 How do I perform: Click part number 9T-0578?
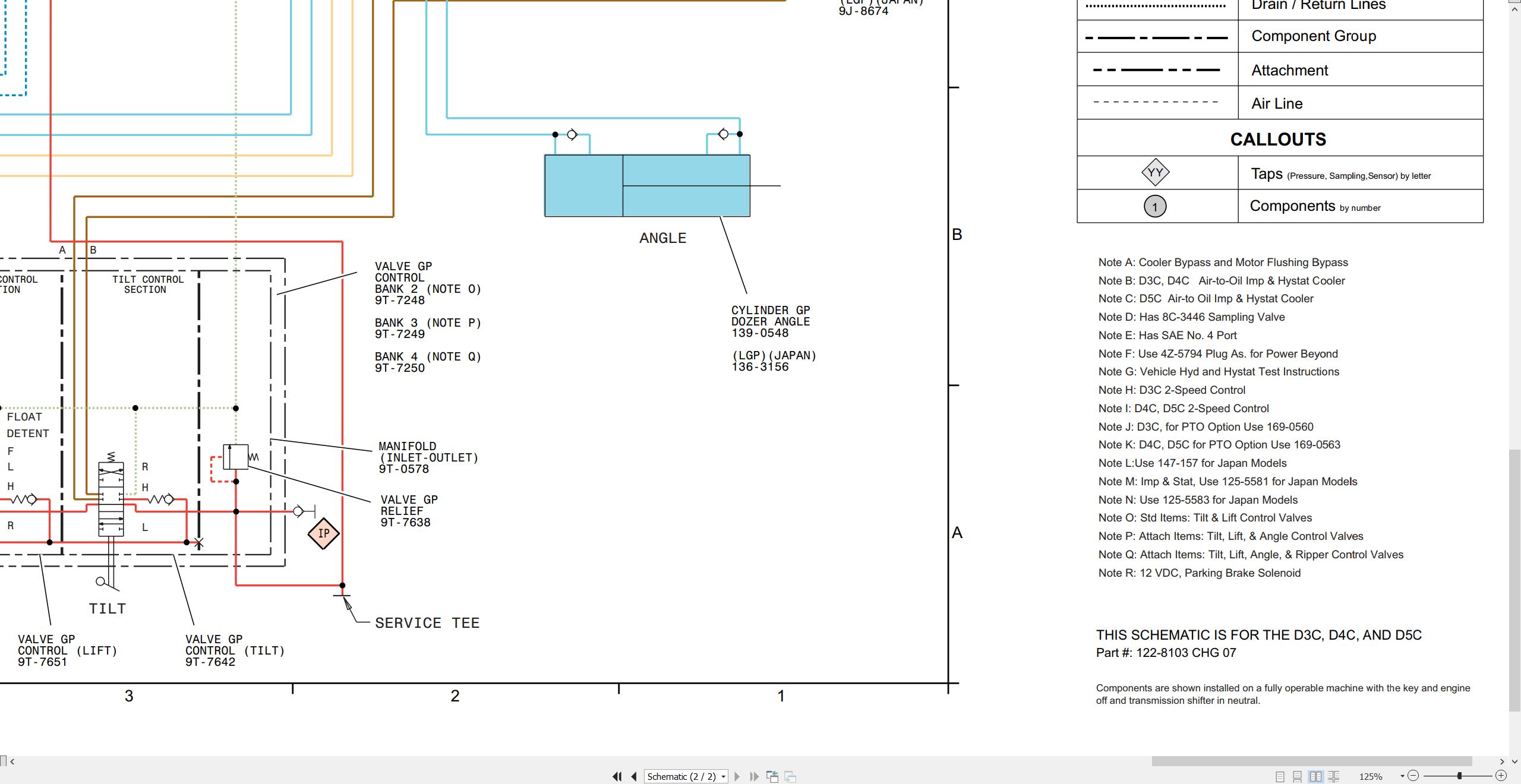(404, 469)
